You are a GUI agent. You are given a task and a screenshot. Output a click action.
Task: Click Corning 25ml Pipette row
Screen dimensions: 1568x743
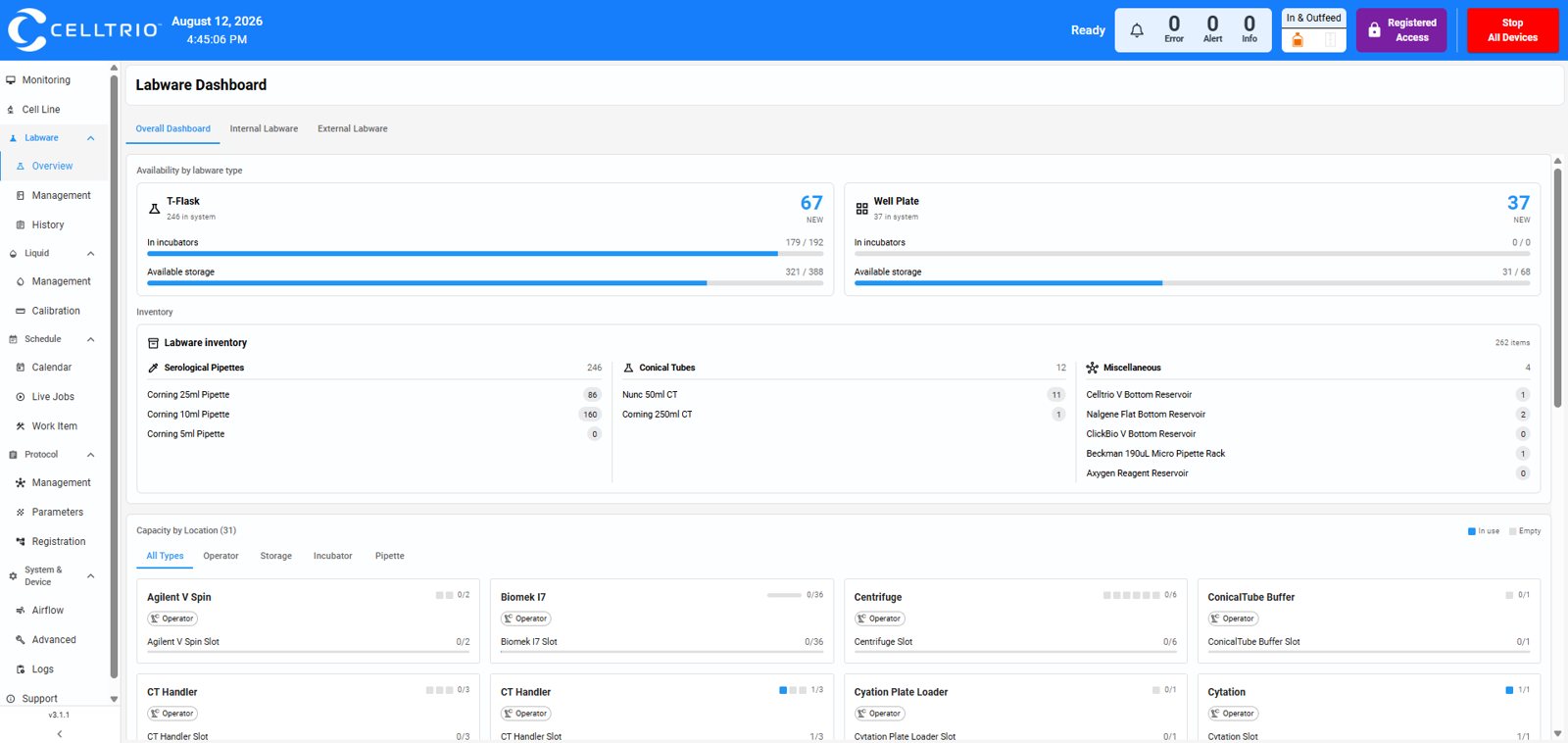374,395
